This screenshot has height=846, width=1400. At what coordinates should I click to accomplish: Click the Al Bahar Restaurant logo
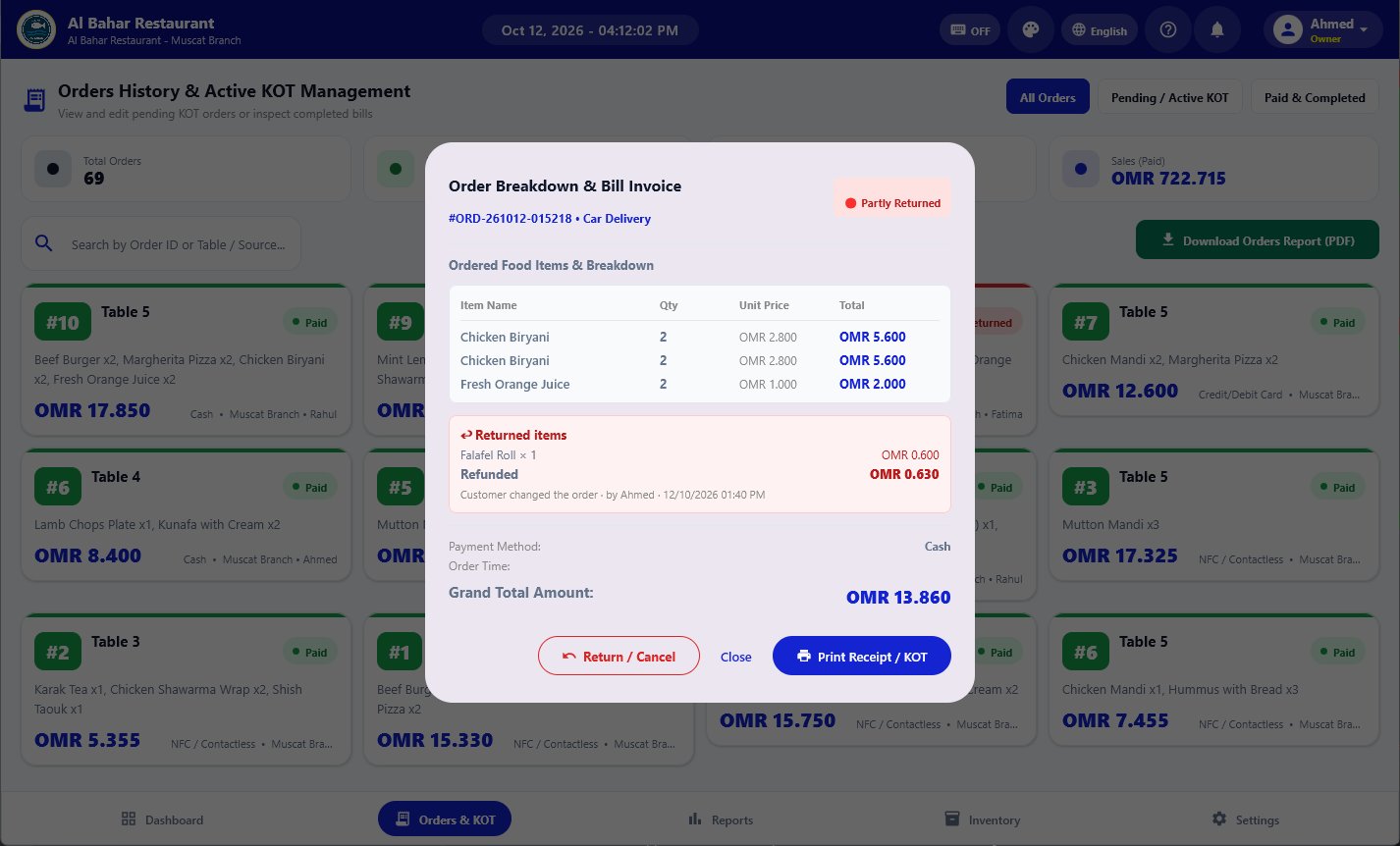tap(36, 29)
